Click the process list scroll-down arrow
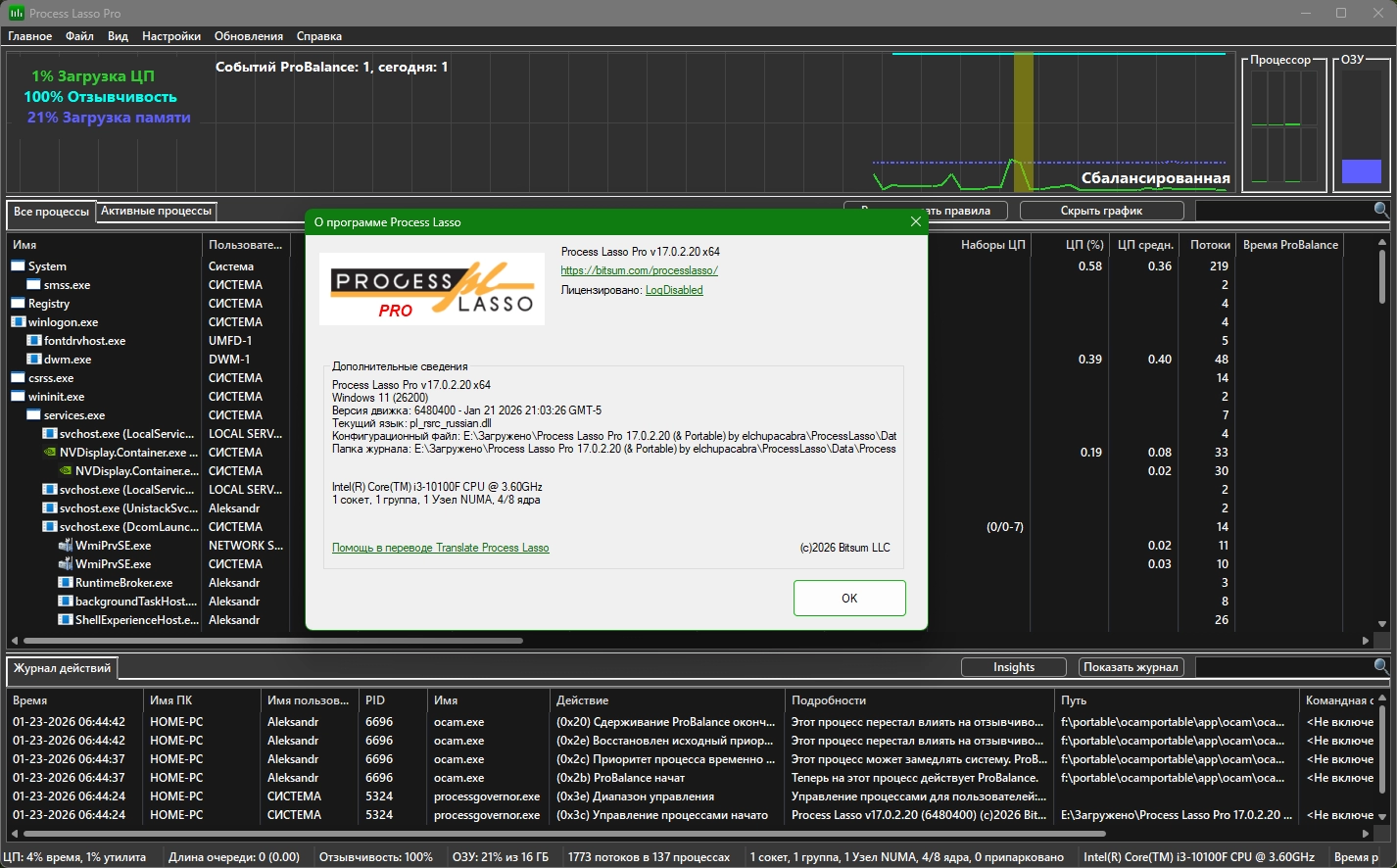The image size is (1397, 868). [1382, 623]
